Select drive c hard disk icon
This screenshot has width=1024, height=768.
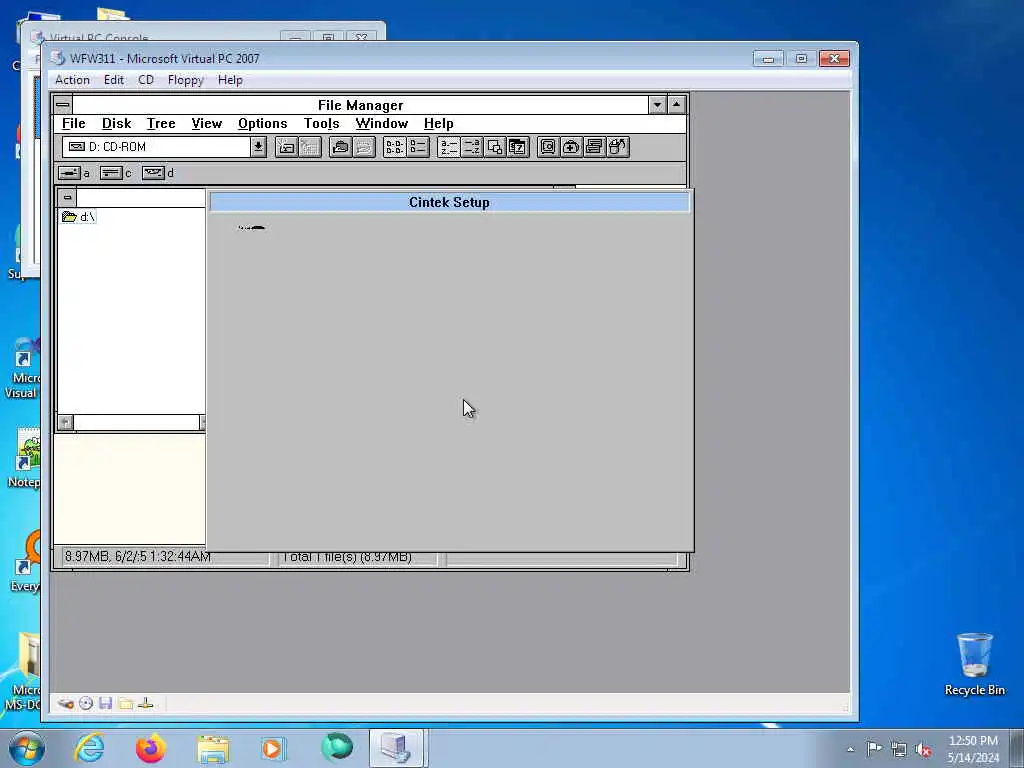point(111,173)
